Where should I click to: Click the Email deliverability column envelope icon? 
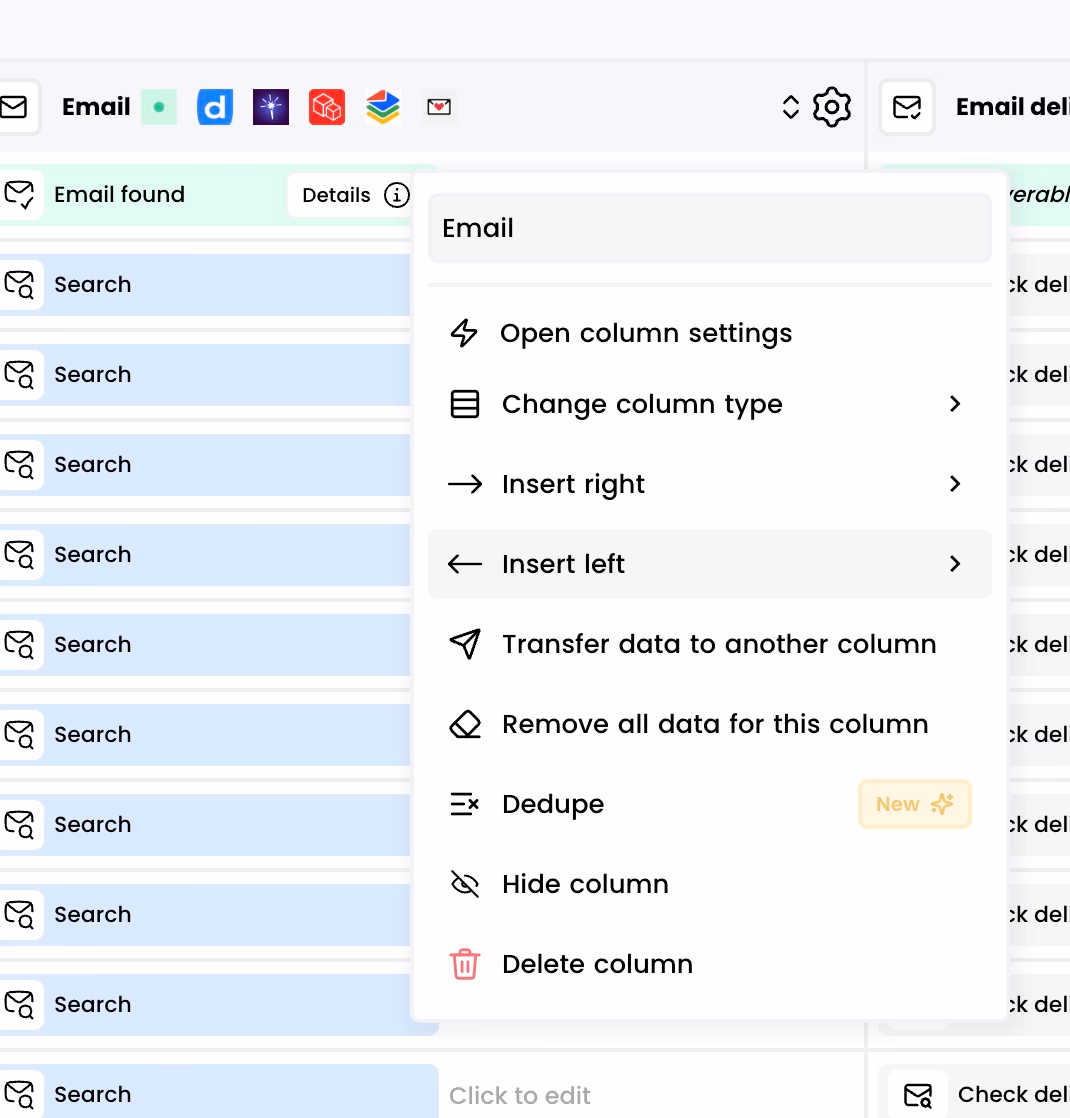[x=907, y=107]
